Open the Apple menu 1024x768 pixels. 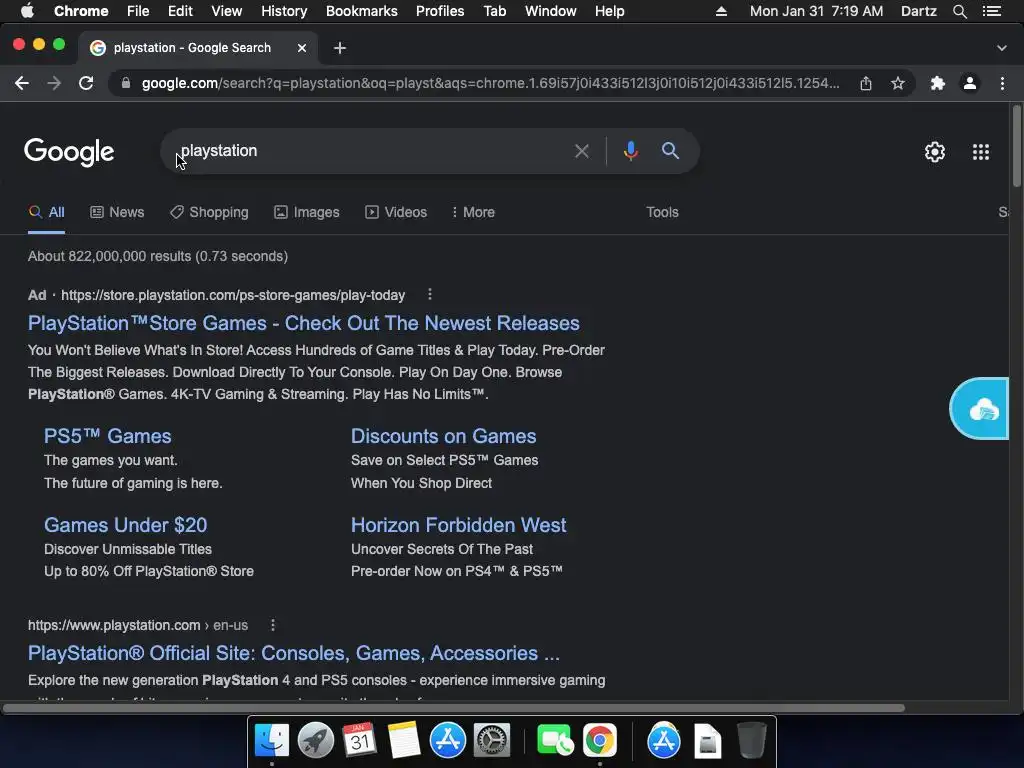click(x=27, y=11)
